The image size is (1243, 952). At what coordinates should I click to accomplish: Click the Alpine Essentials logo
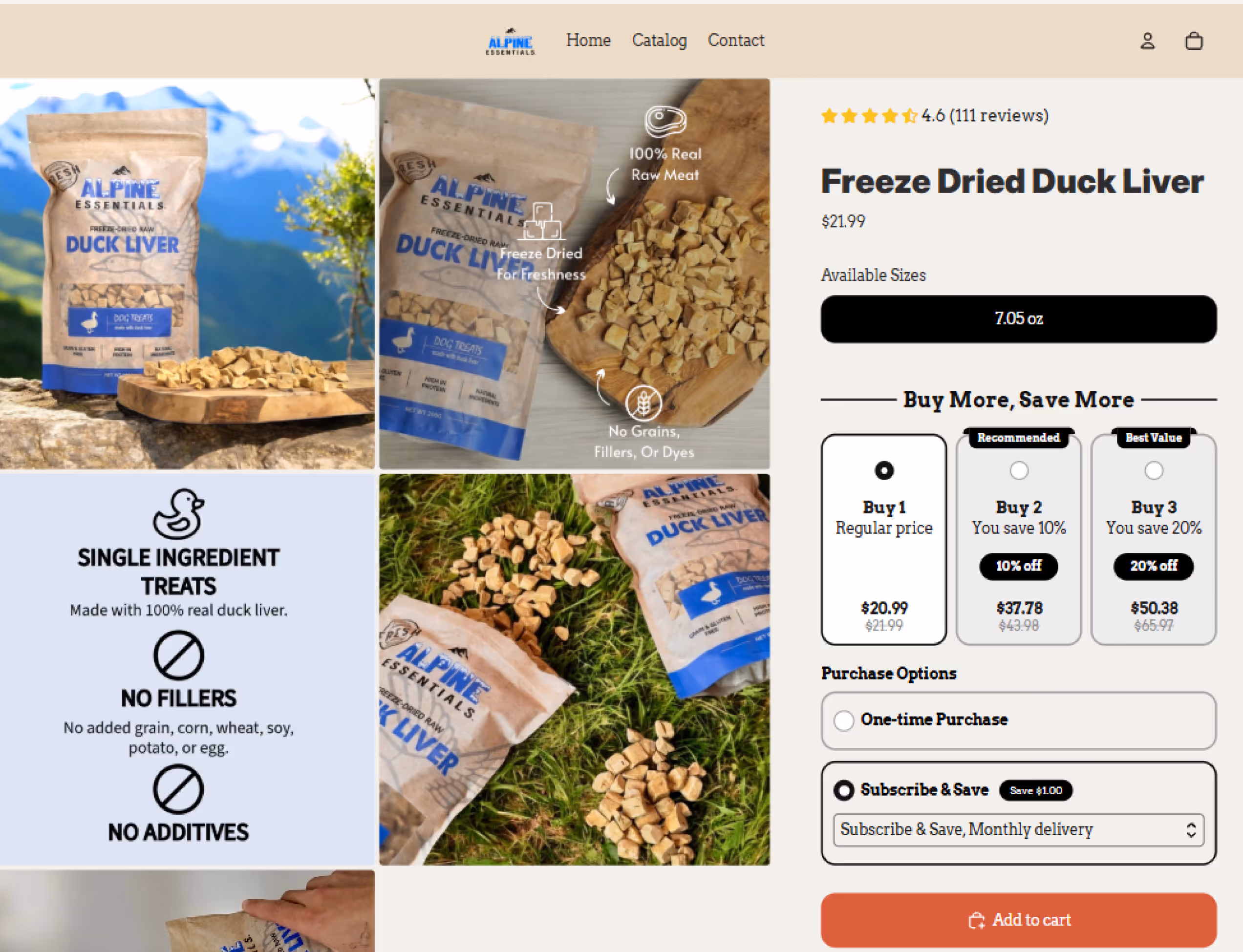click(x=510, y=42)
